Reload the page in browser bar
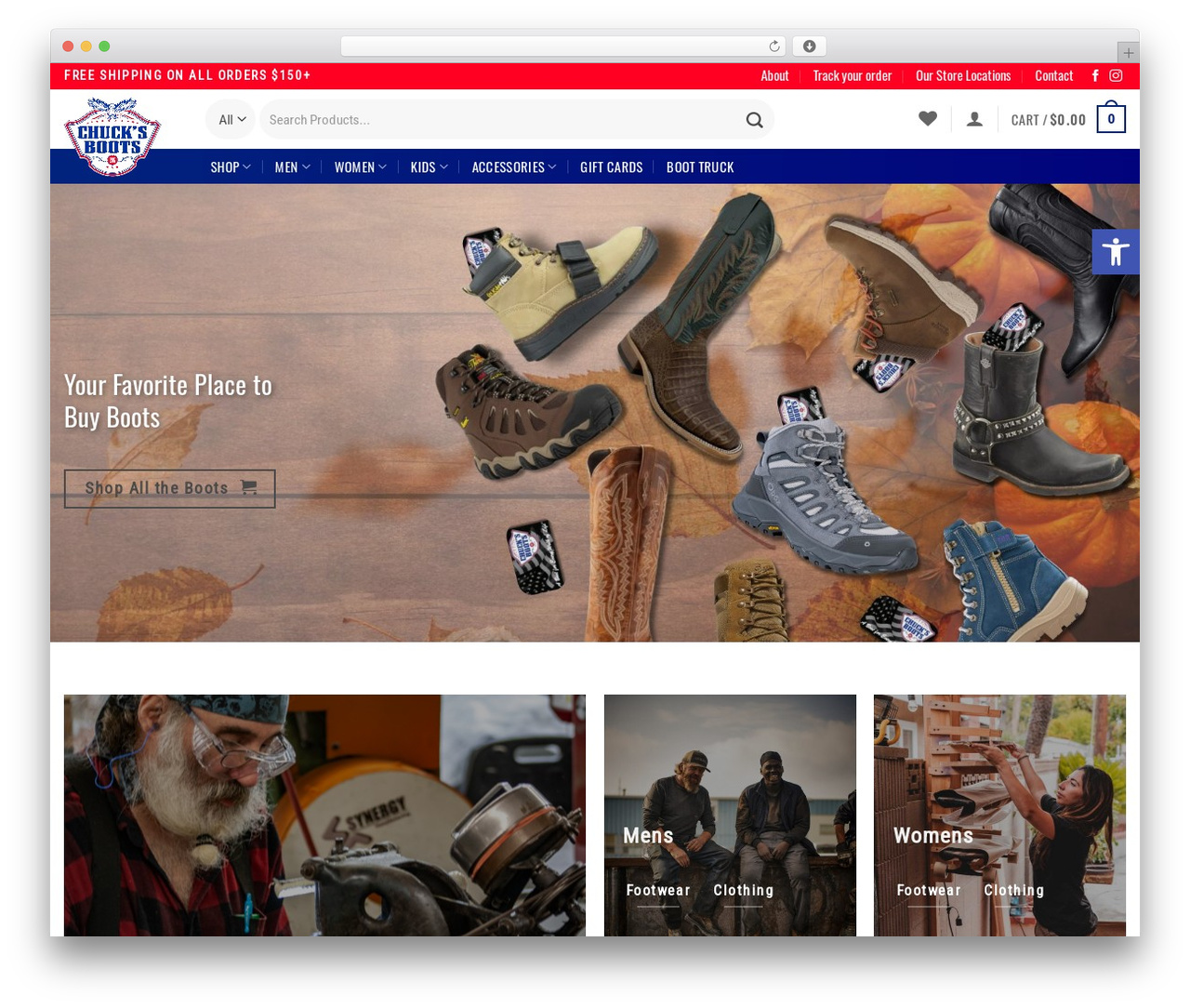The width and height of the screenshot is (1190, 1008). (x=774, y=46)
